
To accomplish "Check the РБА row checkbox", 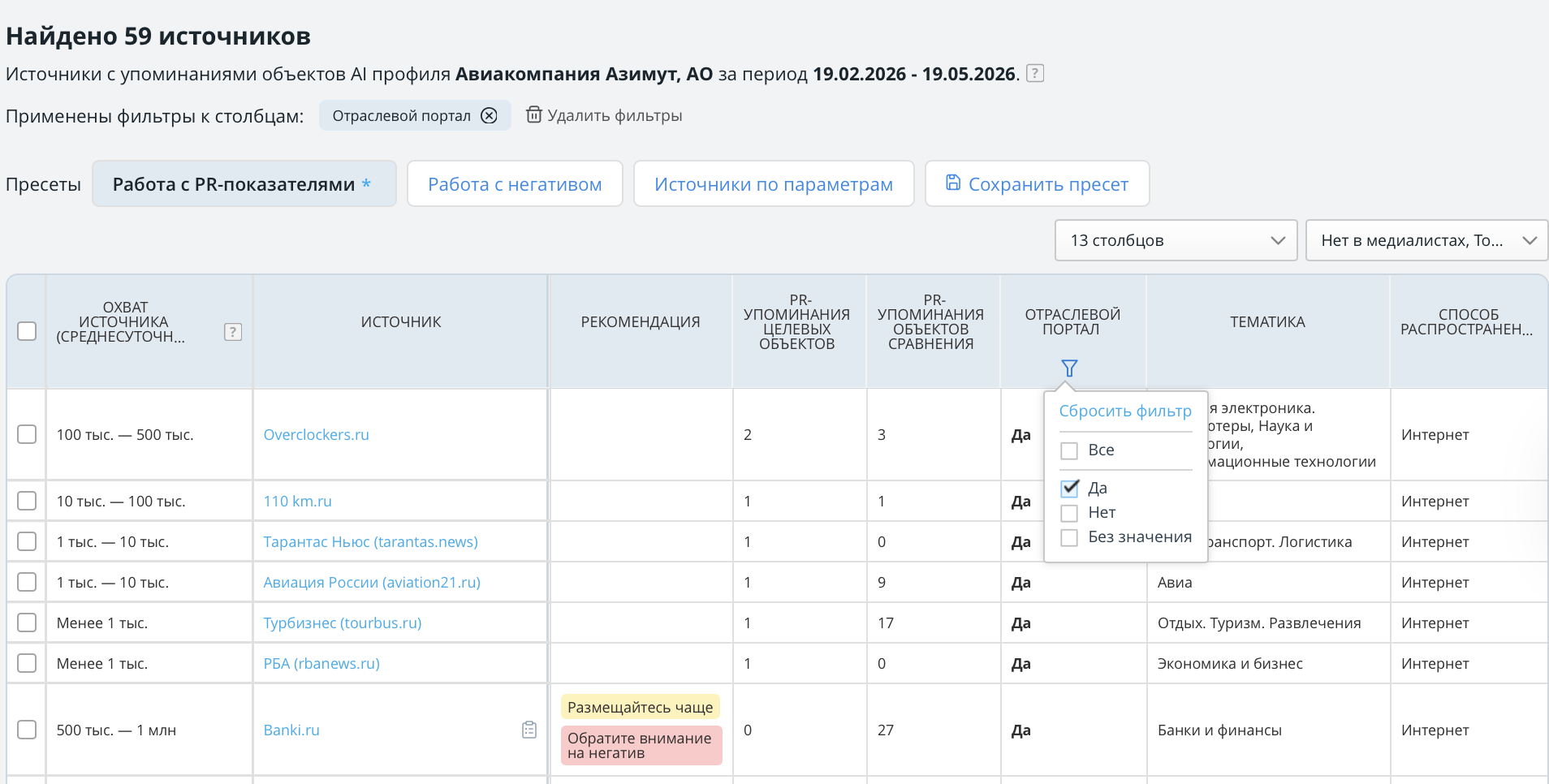I will 27,663.
